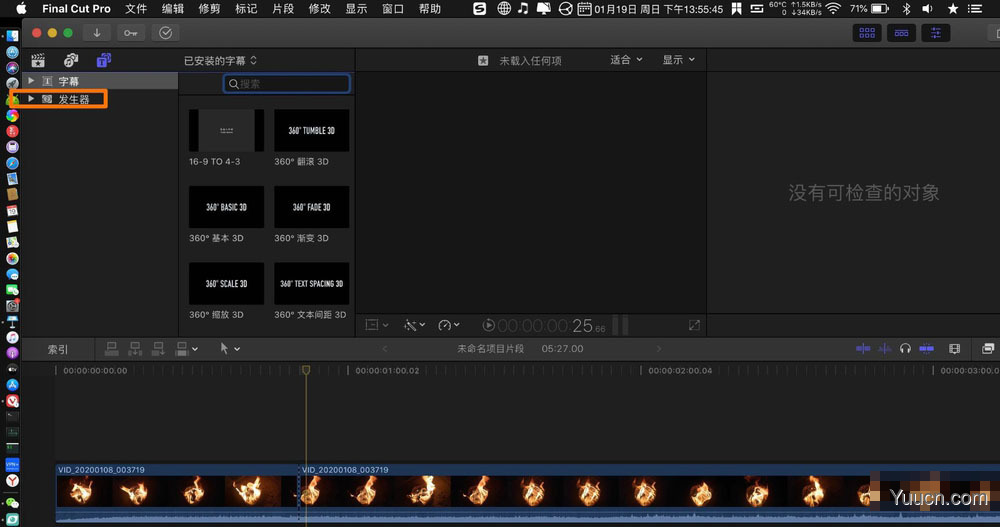Click the Wi-Fi status icon
This screenshot has width=1000, height=527.
[x=833, y=8]
